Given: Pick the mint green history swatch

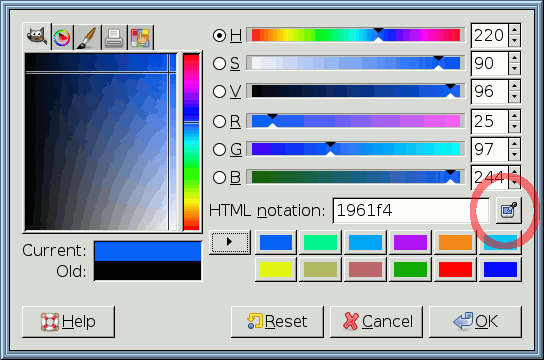Looking at the screenshot, I should pyautogui.click(x=321, y=242).
